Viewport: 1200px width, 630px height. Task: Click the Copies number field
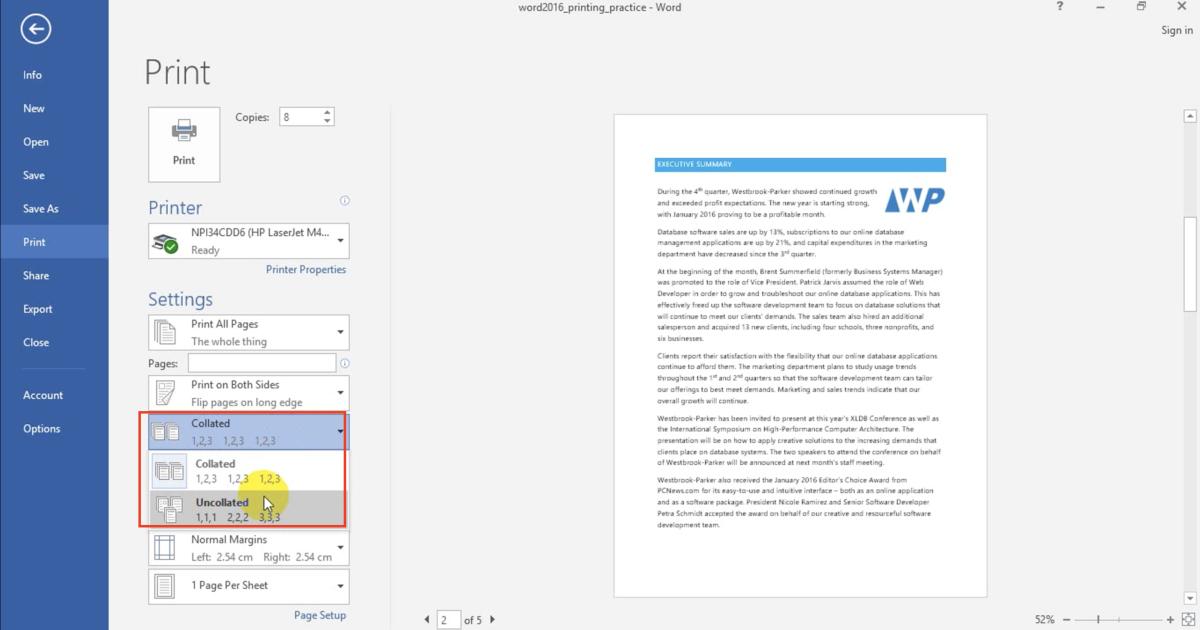(x=300, y=117)
